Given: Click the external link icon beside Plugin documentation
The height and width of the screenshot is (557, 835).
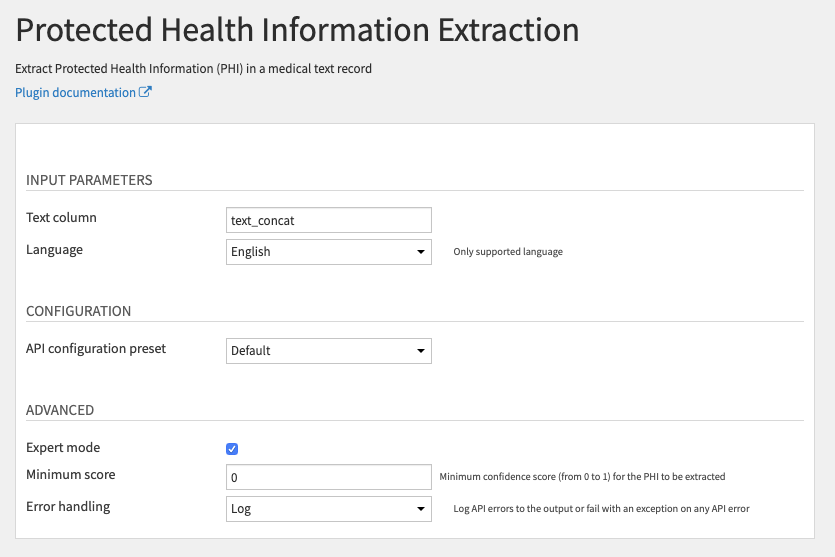Looking at the screenshot, I should point(145,92).
